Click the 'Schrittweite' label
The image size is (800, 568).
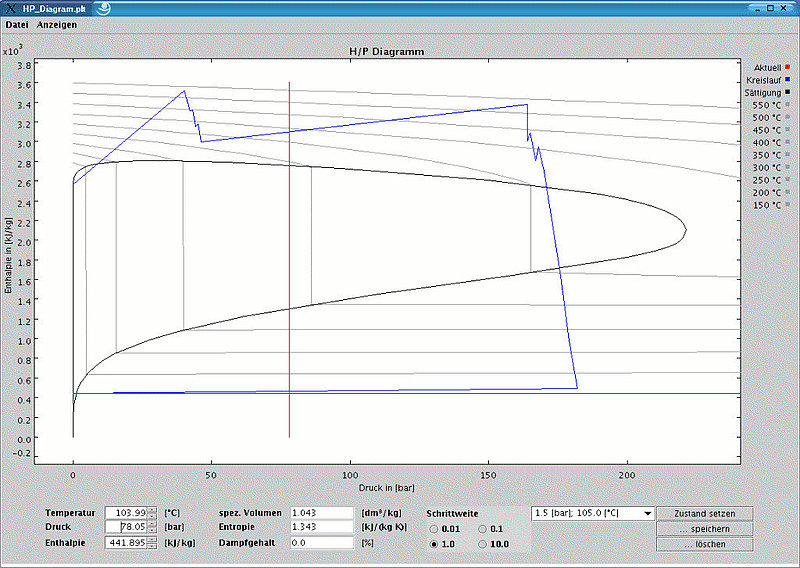(453, 514)
